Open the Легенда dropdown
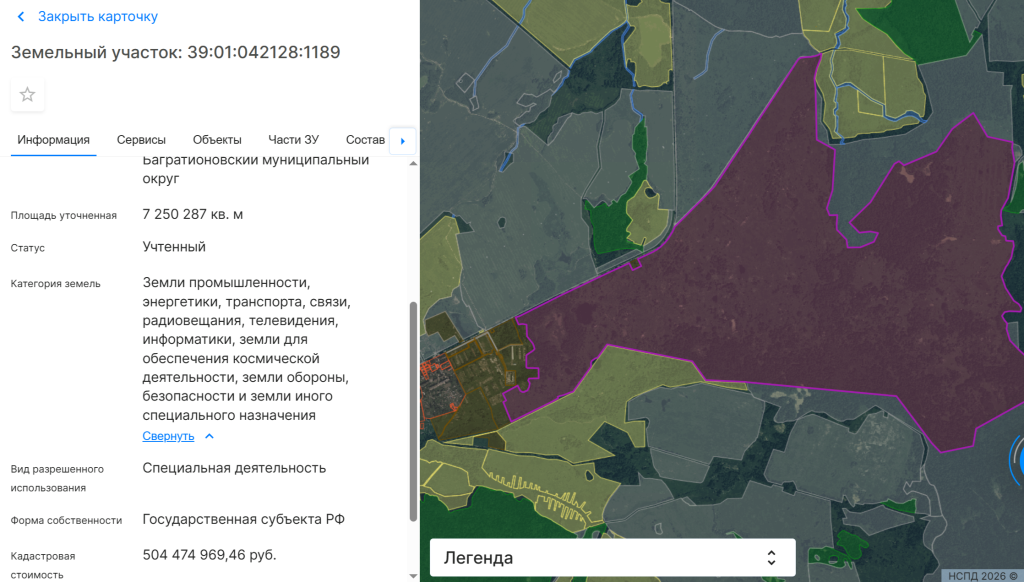1024x582 pixels. tap(612, 558)
